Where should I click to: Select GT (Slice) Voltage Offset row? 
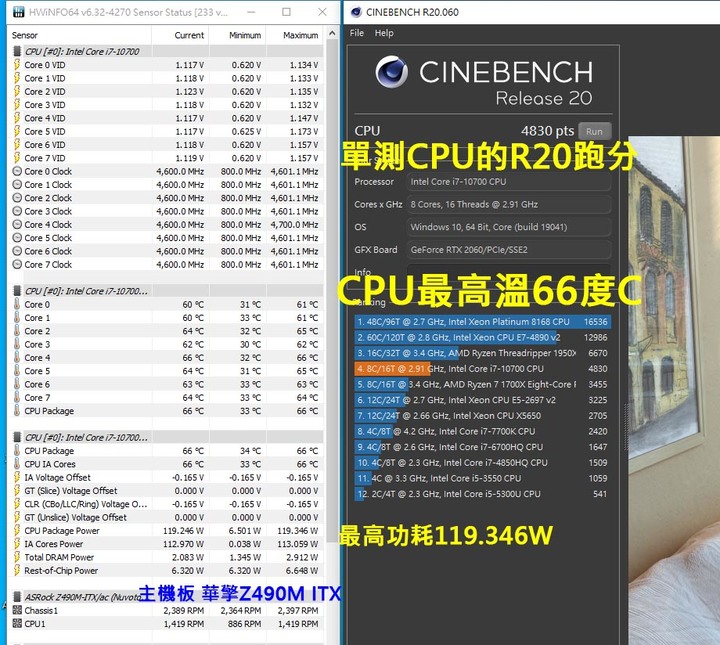pyautogui.click(x=166, y=491)
